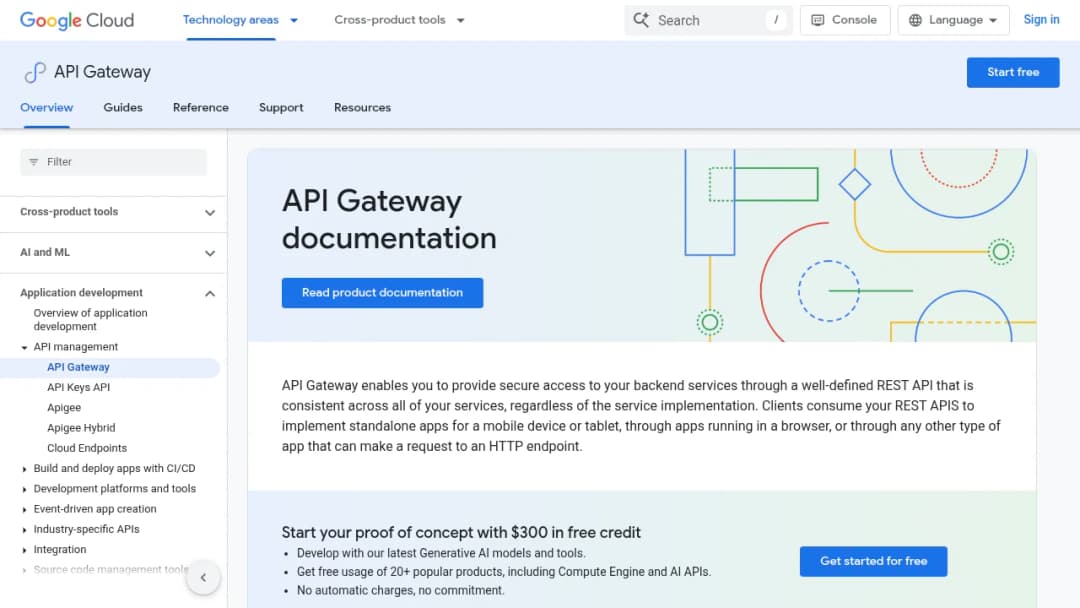
Task: Open Apigee Hybrid in sidebar
Action: 81,428
